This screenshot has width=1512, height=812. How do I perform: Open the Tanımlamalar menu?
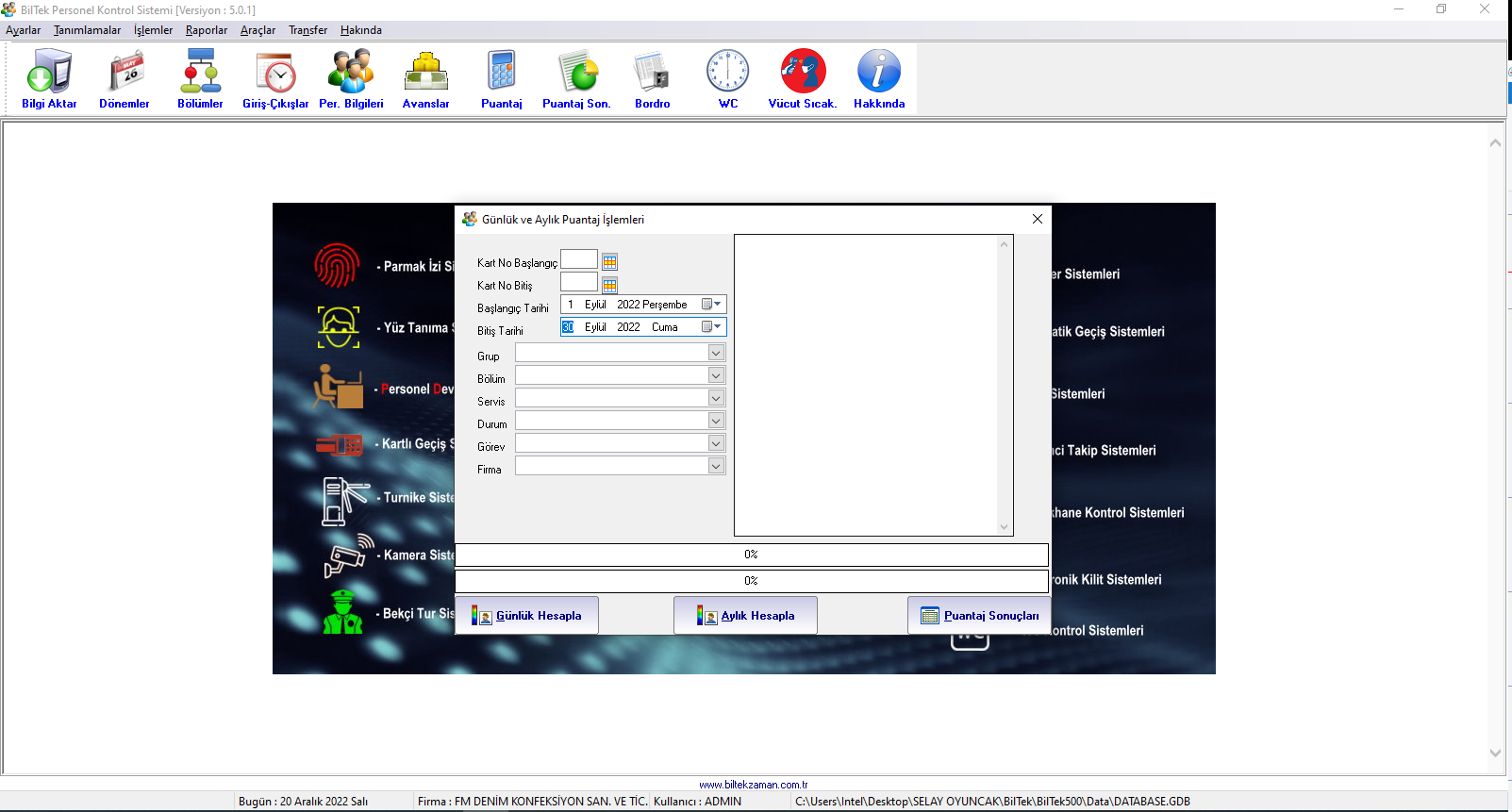point(87,30)
